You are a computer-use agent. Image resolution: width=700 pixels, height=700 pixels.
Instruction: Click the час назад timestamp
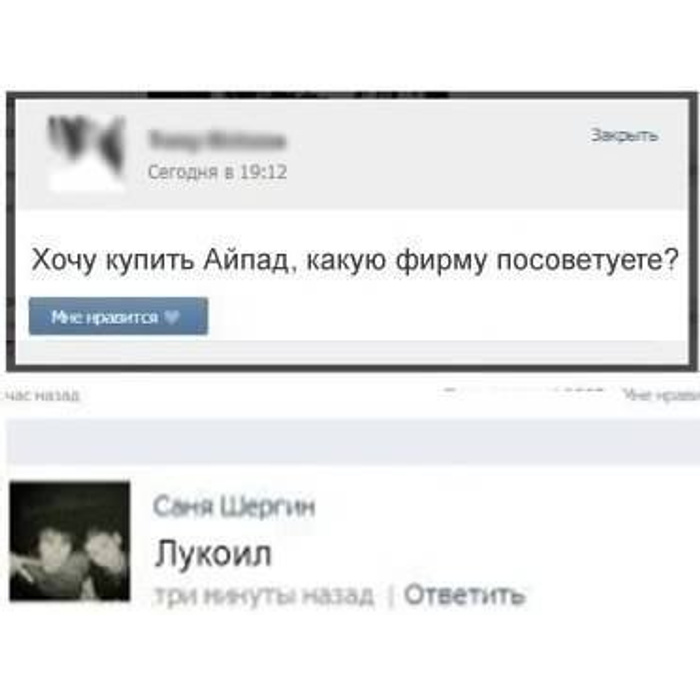(x=41, y=395)
